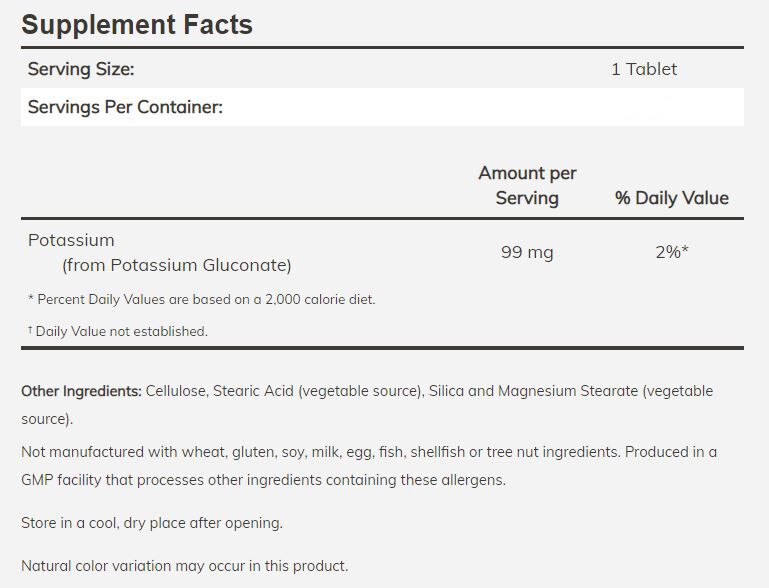Click the % Daily Value column header
Image resolution: width=769 pixels, height=588 pixels.
672,198
